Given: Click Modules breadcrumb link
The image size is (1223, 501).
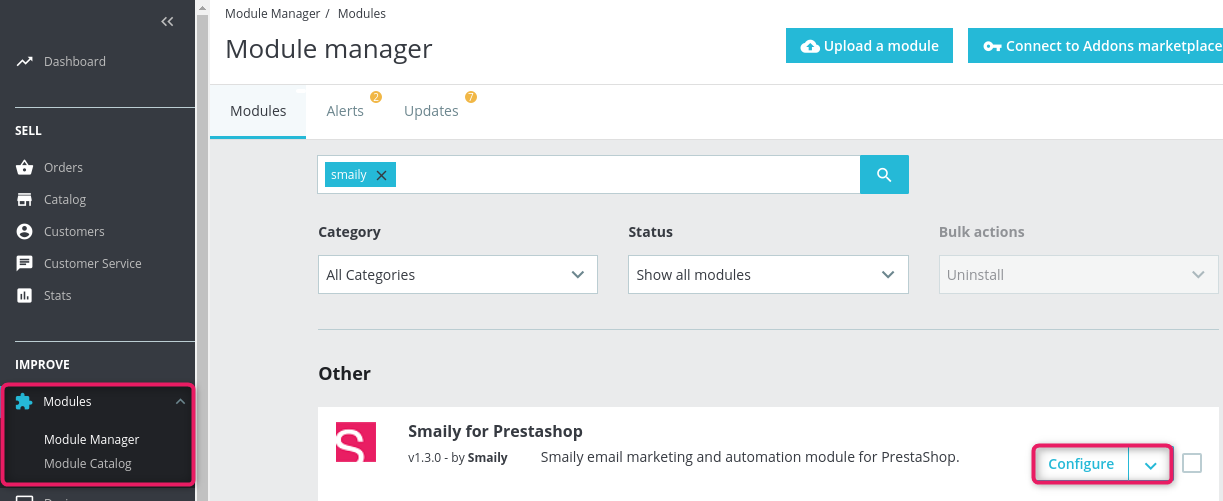Looking at the screenshot, I should (x=362, y=14).
